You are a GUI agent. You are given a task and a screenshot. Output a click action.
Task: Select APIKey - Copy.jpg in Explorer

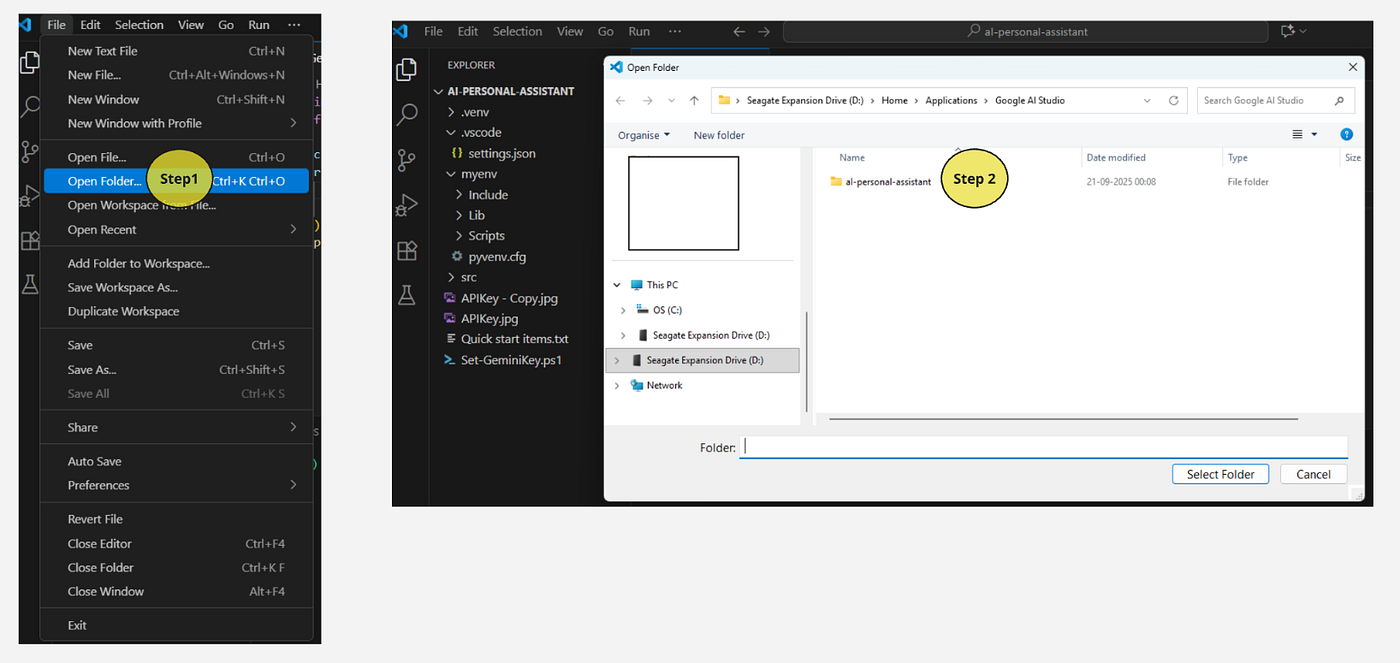(509, 297)
